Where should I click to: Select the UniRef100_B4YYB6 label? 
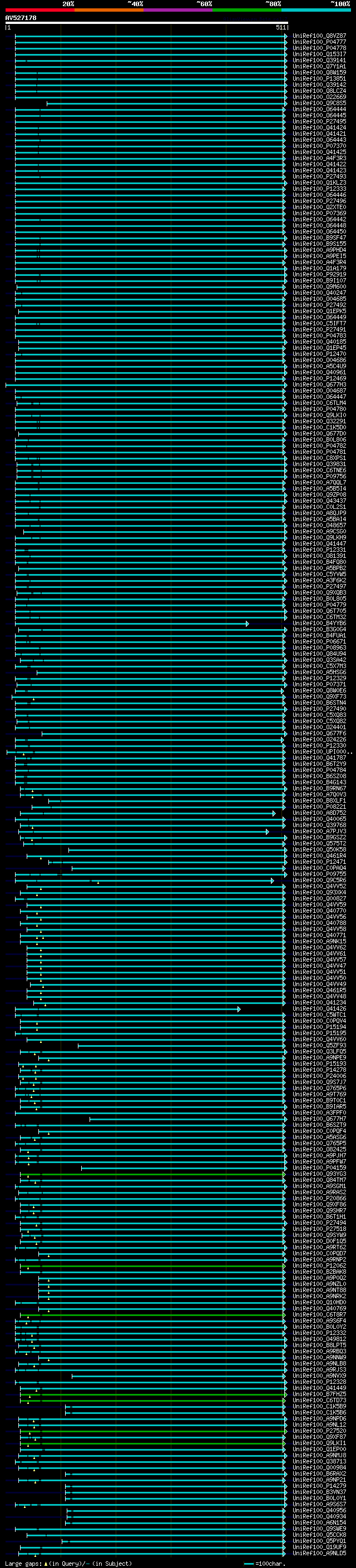pyautogui.click(x=319, y=624)
